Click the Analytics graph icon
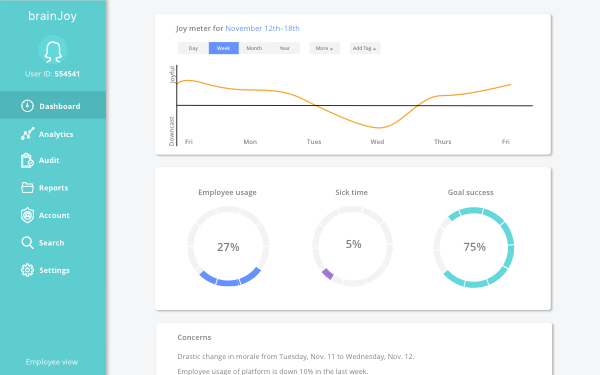The width and height of the screenshot is (600, 375). [x=27, y=134]
